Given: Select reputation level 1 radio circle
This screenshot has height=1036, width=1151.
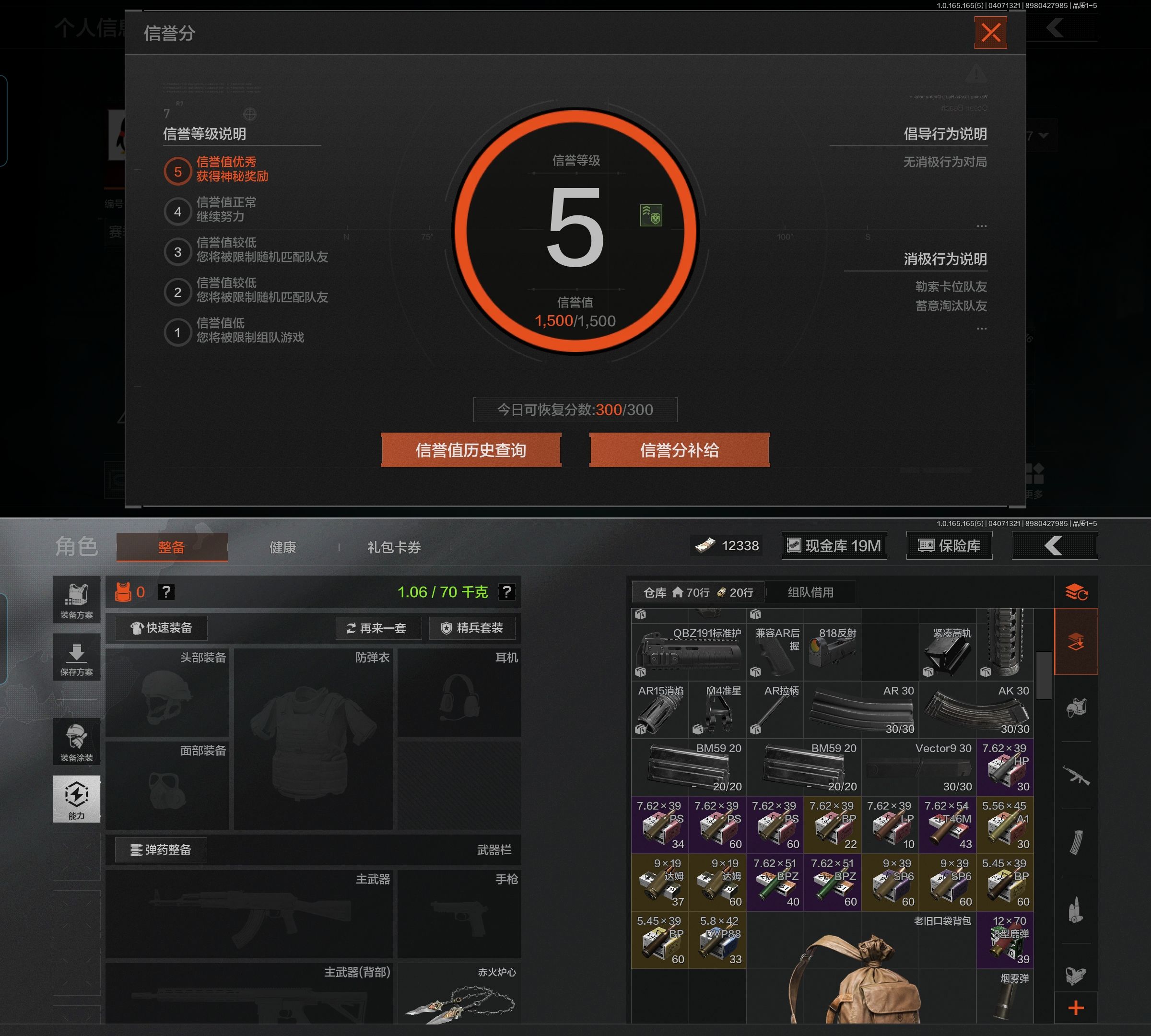Looking at the screenshot, I should tap(177, 332).
